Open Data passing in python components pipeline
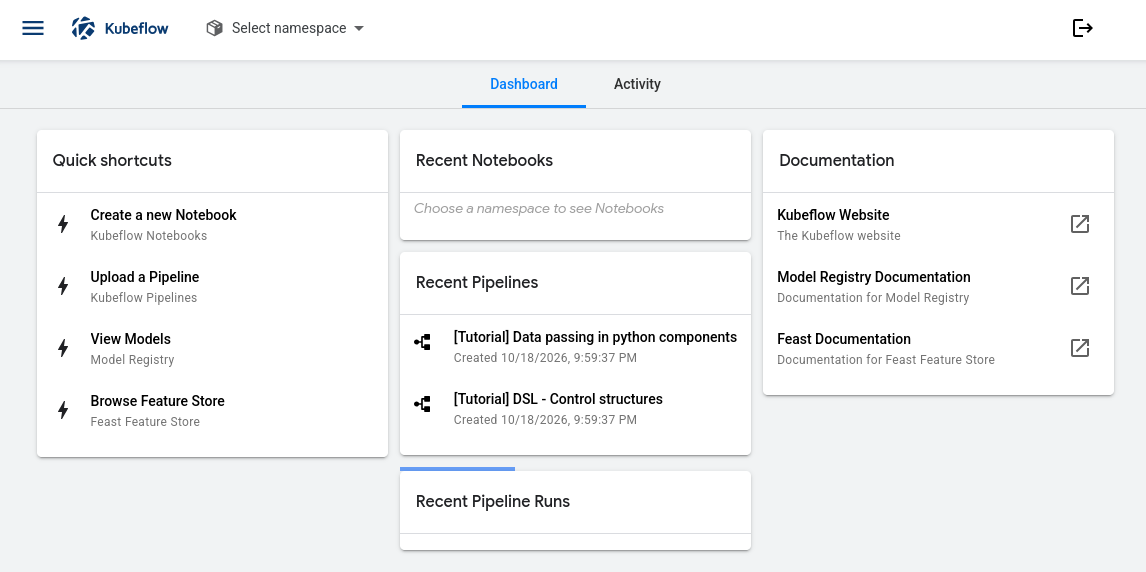The height and width of the screenshot is (572, 1146). pos(575,346)
